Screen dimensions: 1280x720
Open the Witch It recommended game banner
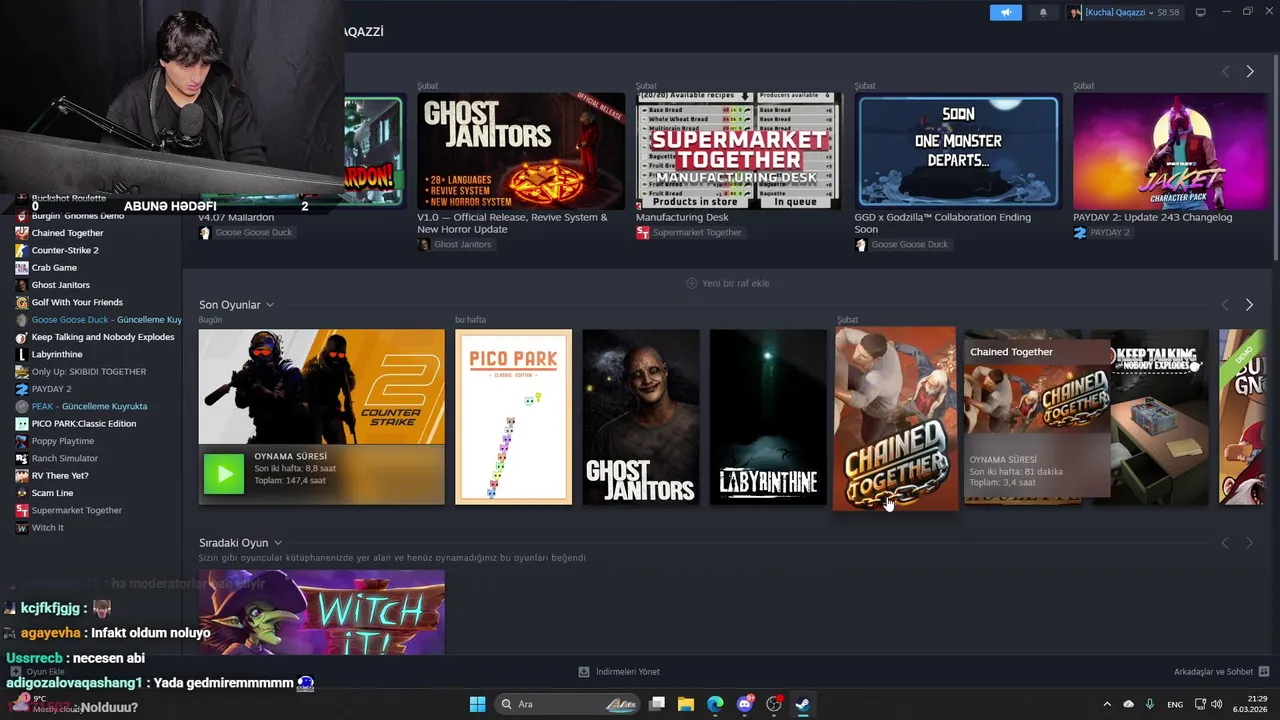tap(321, 612)
